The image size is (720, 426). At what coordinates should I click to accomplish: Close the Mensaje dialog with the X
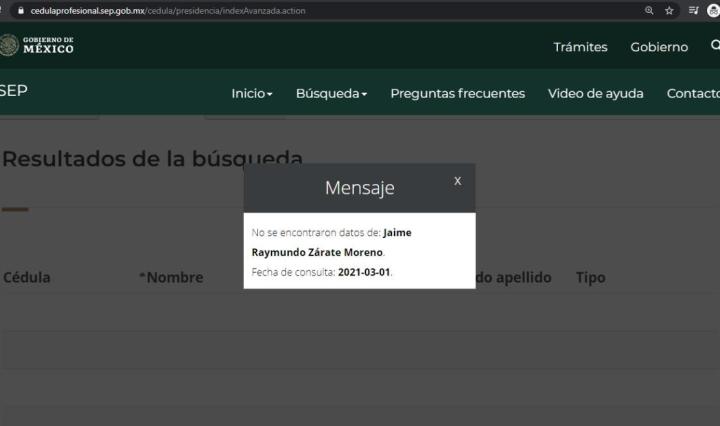(457, 181)
